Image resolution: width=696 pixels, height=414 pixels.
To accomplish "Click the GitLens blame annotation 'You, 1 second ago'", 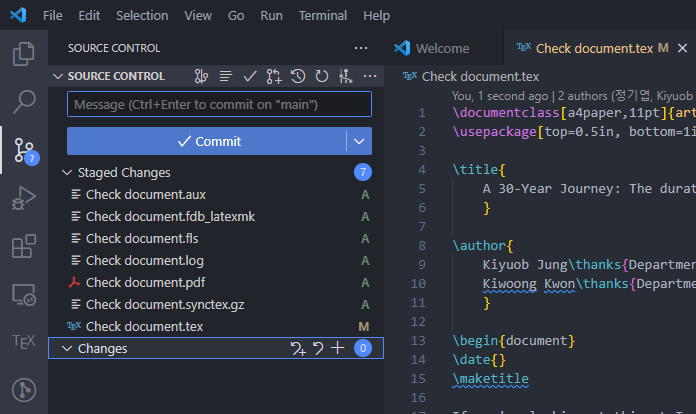I will pyautogui.click(x=500, y=96).
